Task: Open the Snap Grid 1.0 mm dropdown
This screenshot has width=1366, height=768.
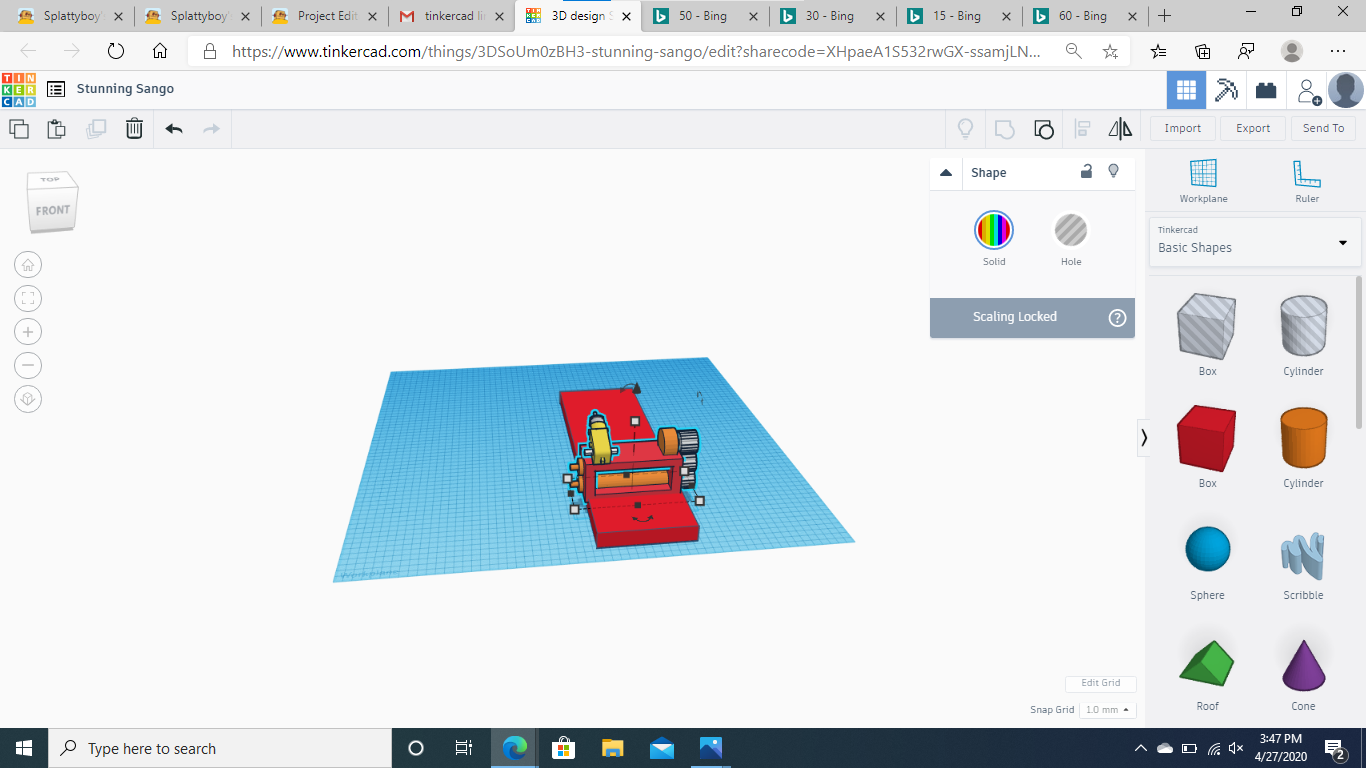Action: [x=1107, y=709]
